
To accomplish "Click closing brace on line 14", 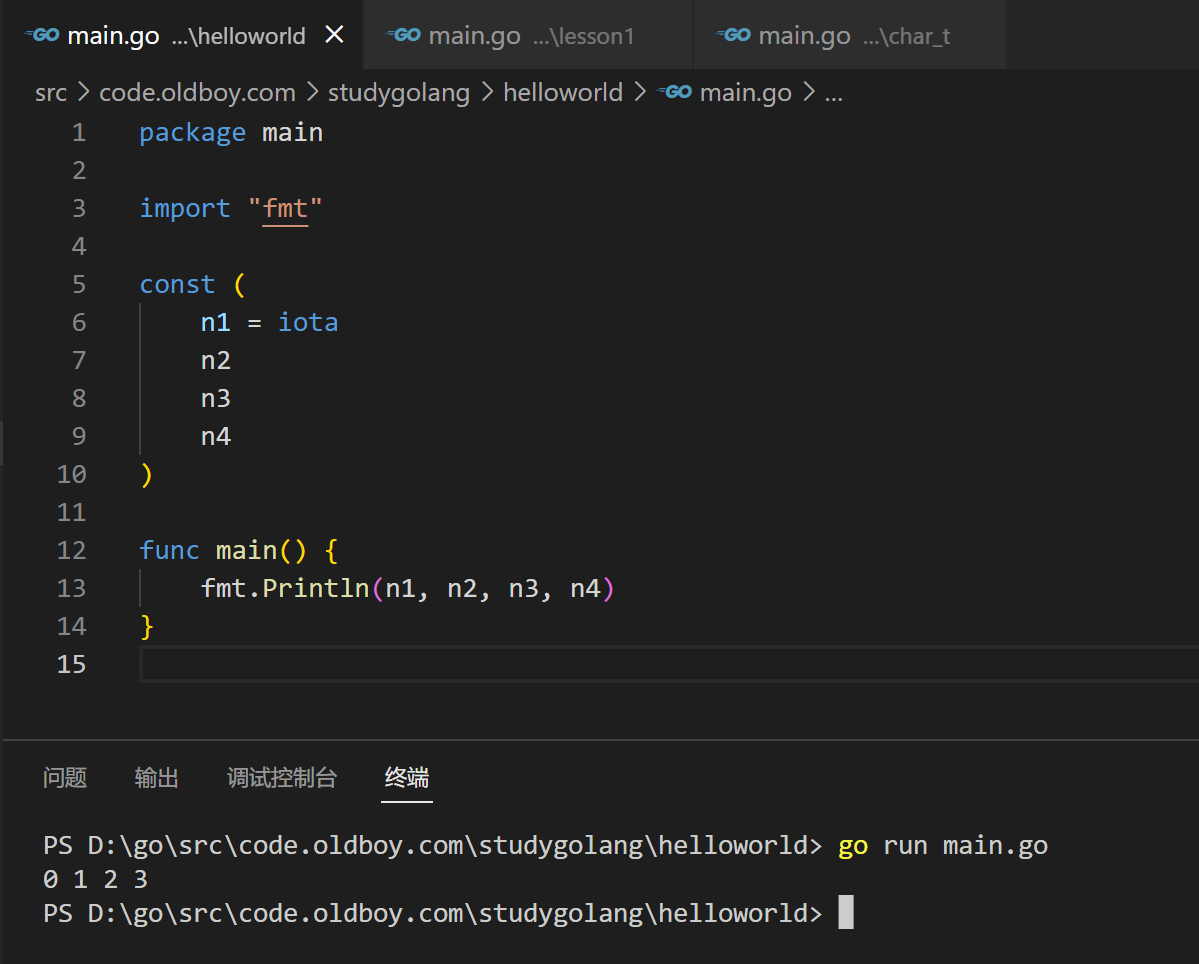I will coord(147,627).
